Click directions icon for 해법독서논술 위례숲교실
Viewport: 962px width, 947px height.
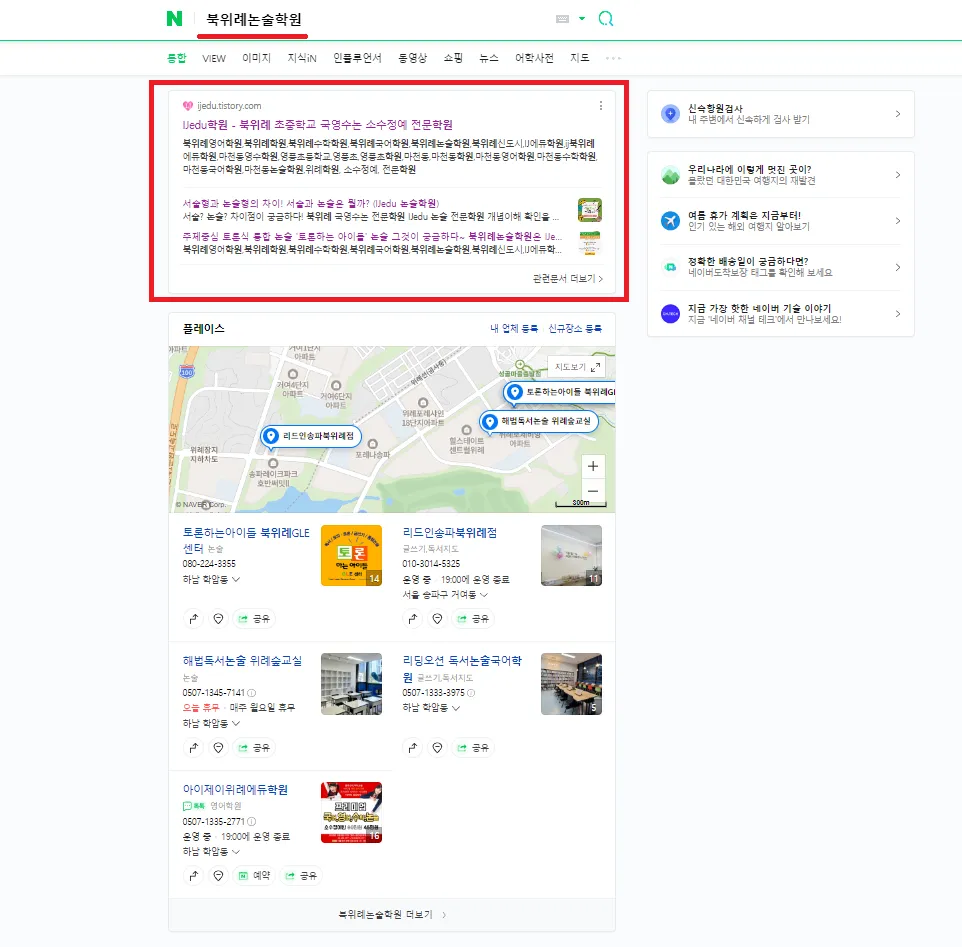[193, 748]
